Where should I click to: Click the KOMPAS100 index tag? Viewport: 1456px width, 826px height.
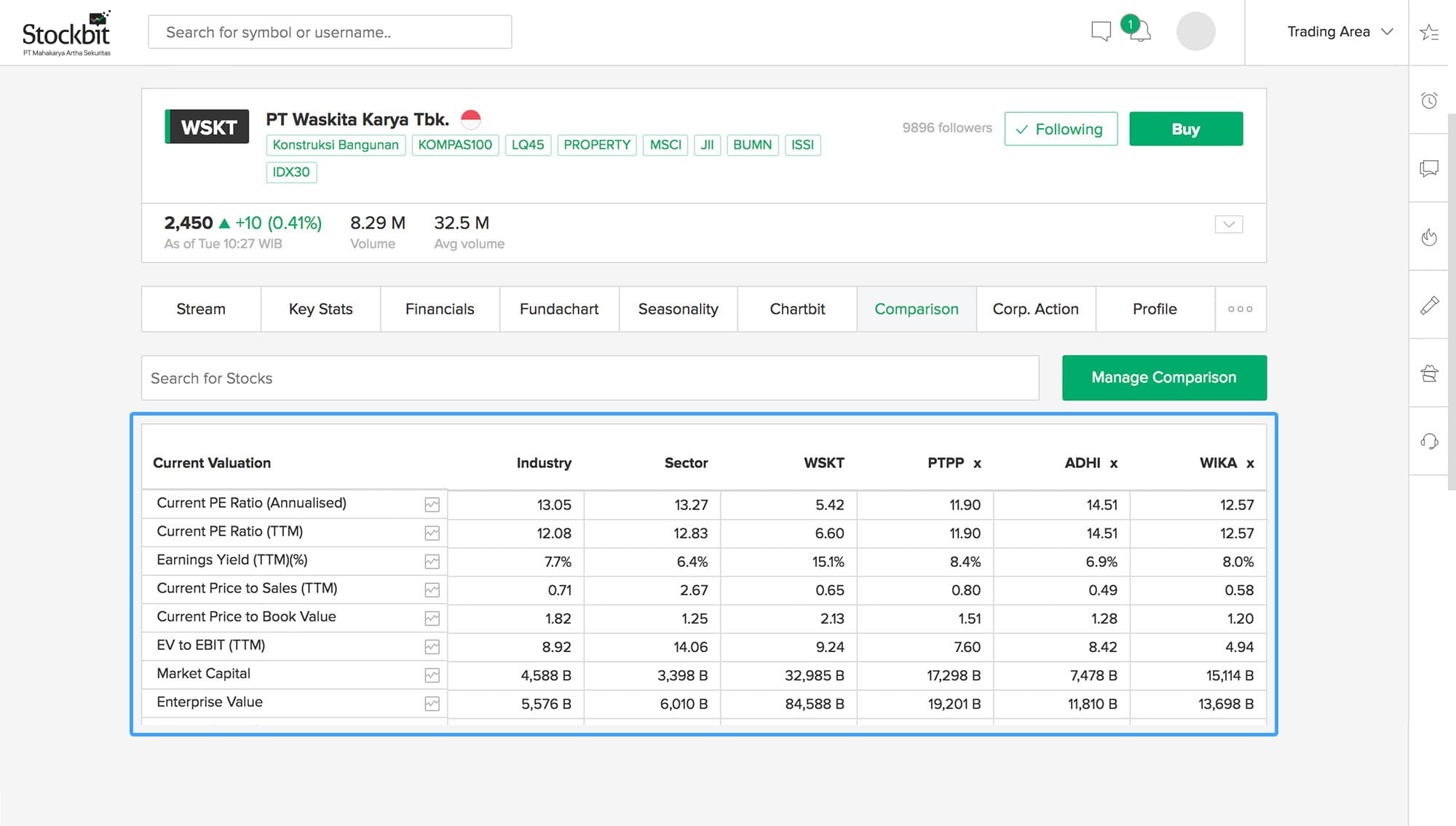point(455,145)
